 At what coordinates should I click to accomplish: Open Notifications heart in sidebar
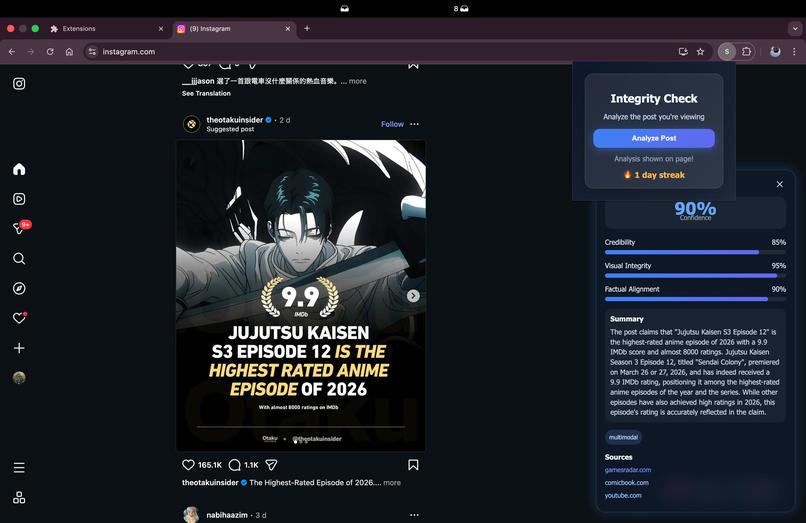point(19,318)
